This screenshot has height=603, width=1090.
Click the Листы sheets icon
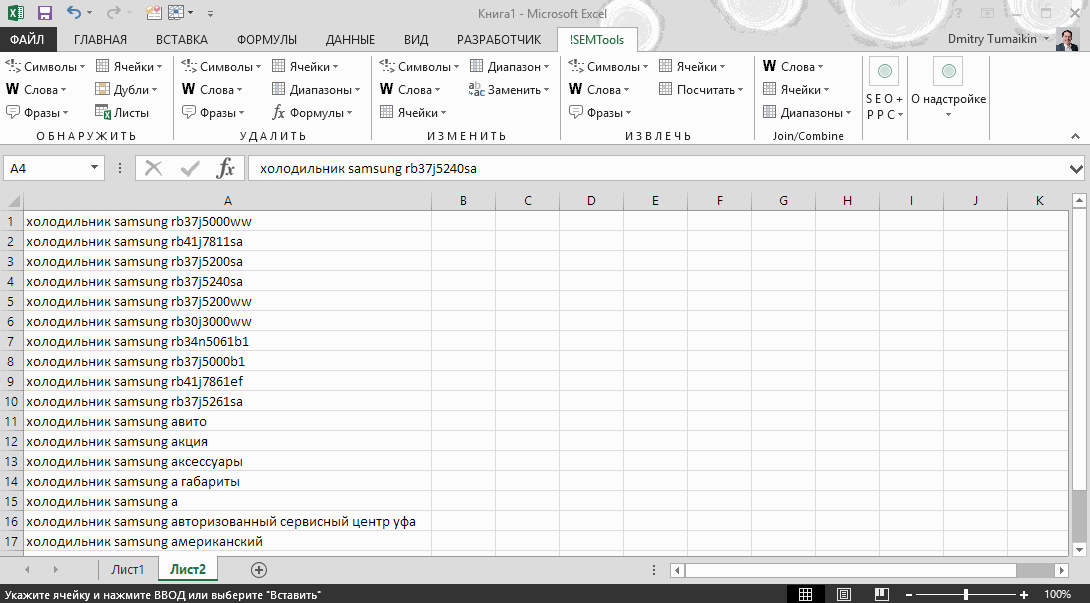click(102, 112)
